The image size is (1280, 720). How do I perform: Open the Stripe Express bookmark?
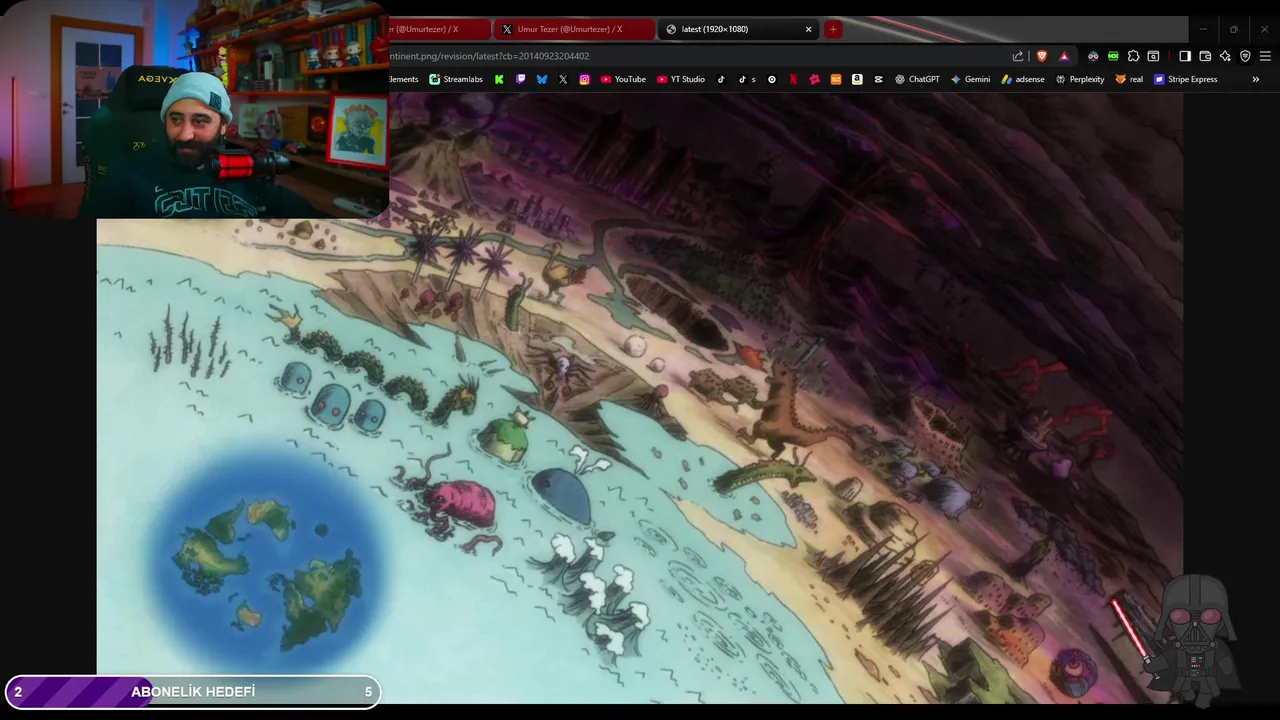(x=1185, y=79)
